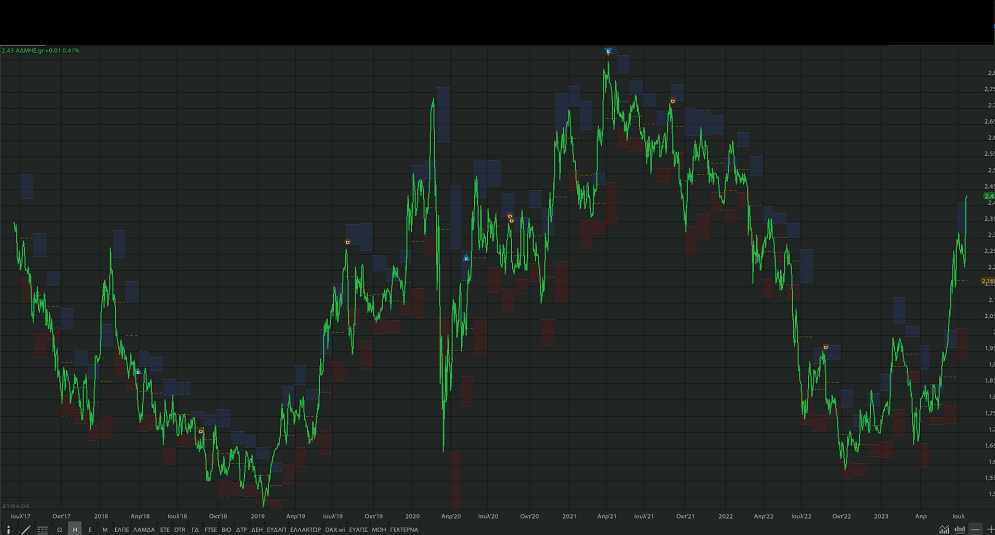Zoom in with the plus icon
The image size is (995, 535).
click(x=990, y=529)
